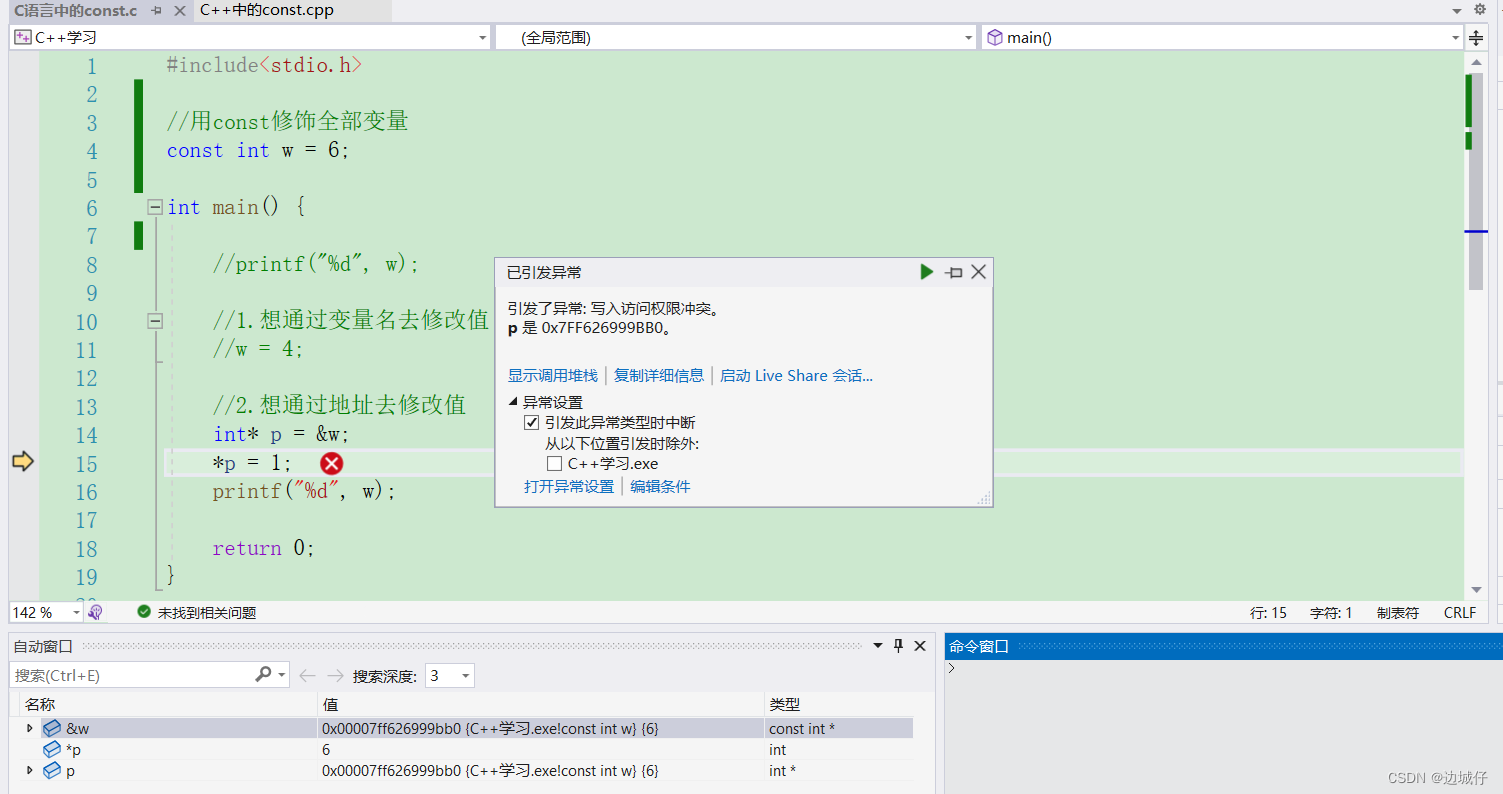
Task: Pin the 已引发异常 exception popup
Action: tap(952, 271)
